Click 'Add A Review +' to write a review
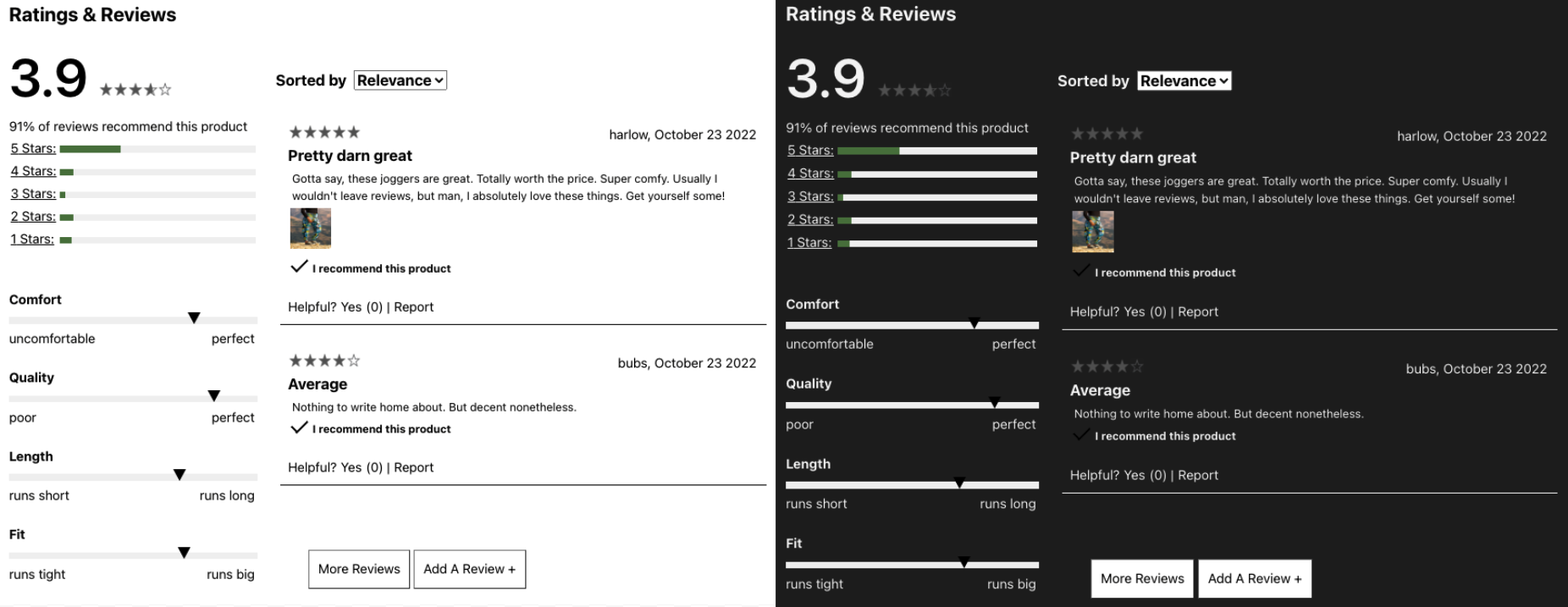 [469, 569]
